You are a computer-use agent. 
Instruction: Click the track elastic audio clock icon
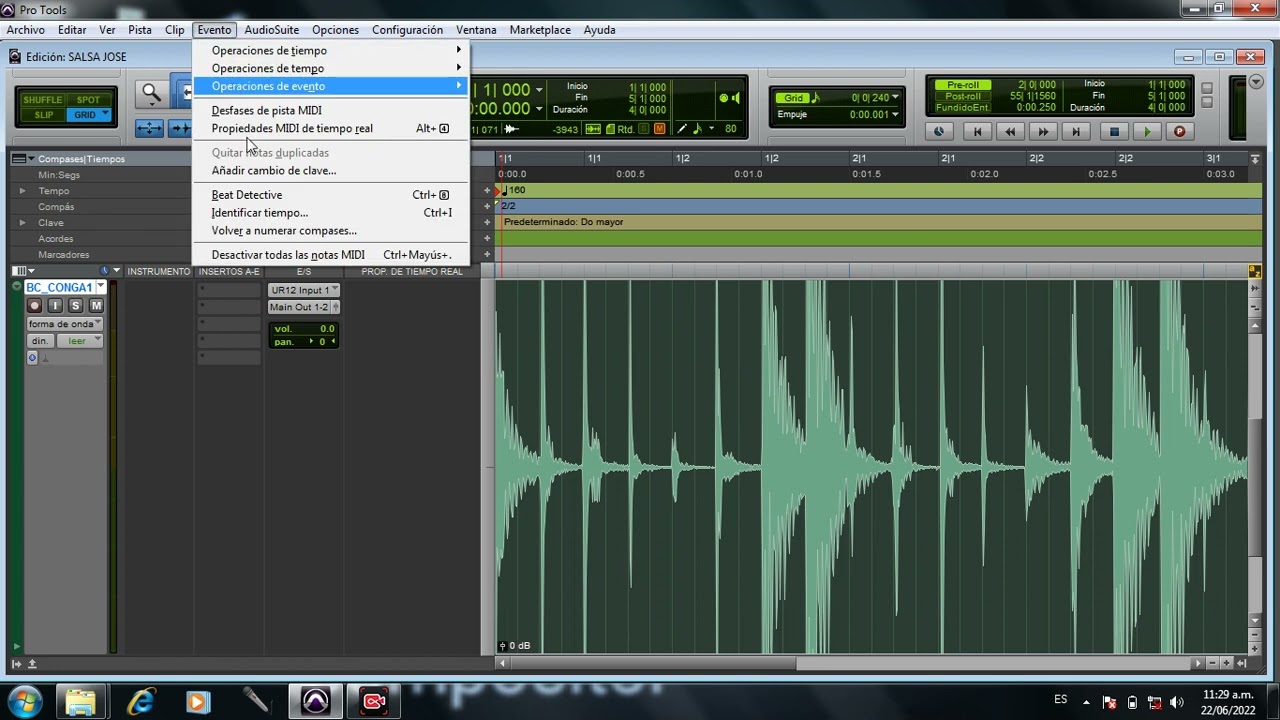click(x=32, y=357)
